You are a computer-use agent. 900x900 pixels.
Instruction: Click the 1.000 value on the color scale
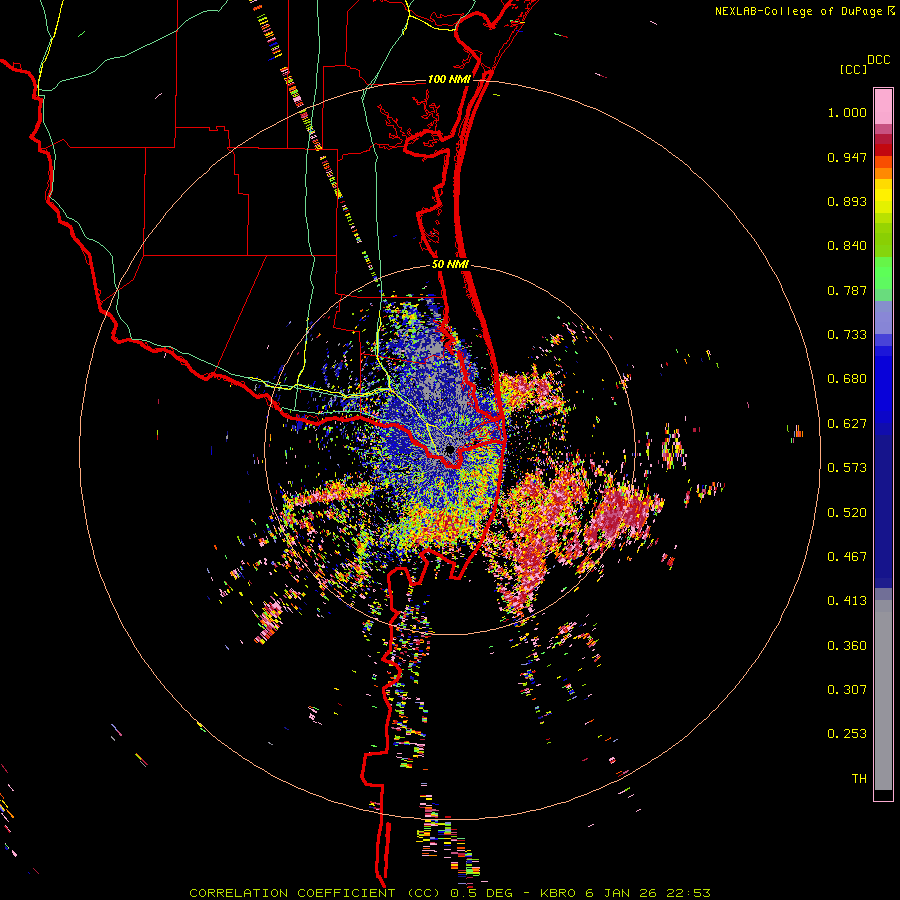(847, 112)
